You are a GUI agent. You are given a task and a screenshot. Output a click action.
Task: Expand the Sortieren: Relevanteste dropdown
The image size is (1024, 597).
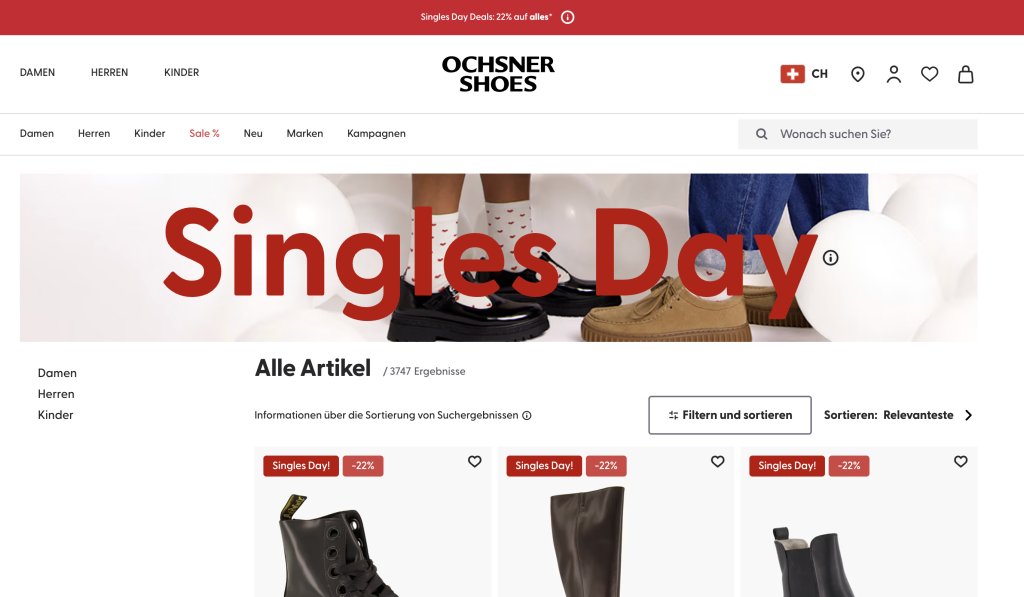click(x=899, y=415)
